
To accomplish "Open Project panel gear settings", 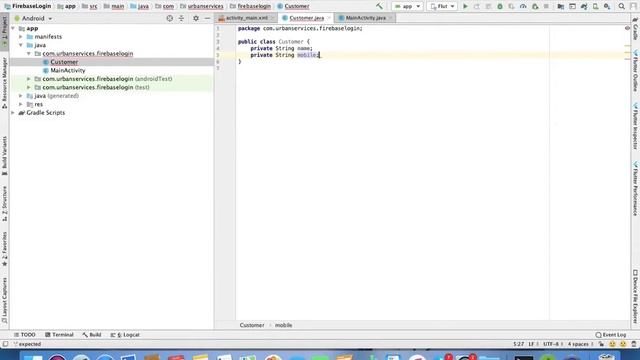I will point(196,18).
